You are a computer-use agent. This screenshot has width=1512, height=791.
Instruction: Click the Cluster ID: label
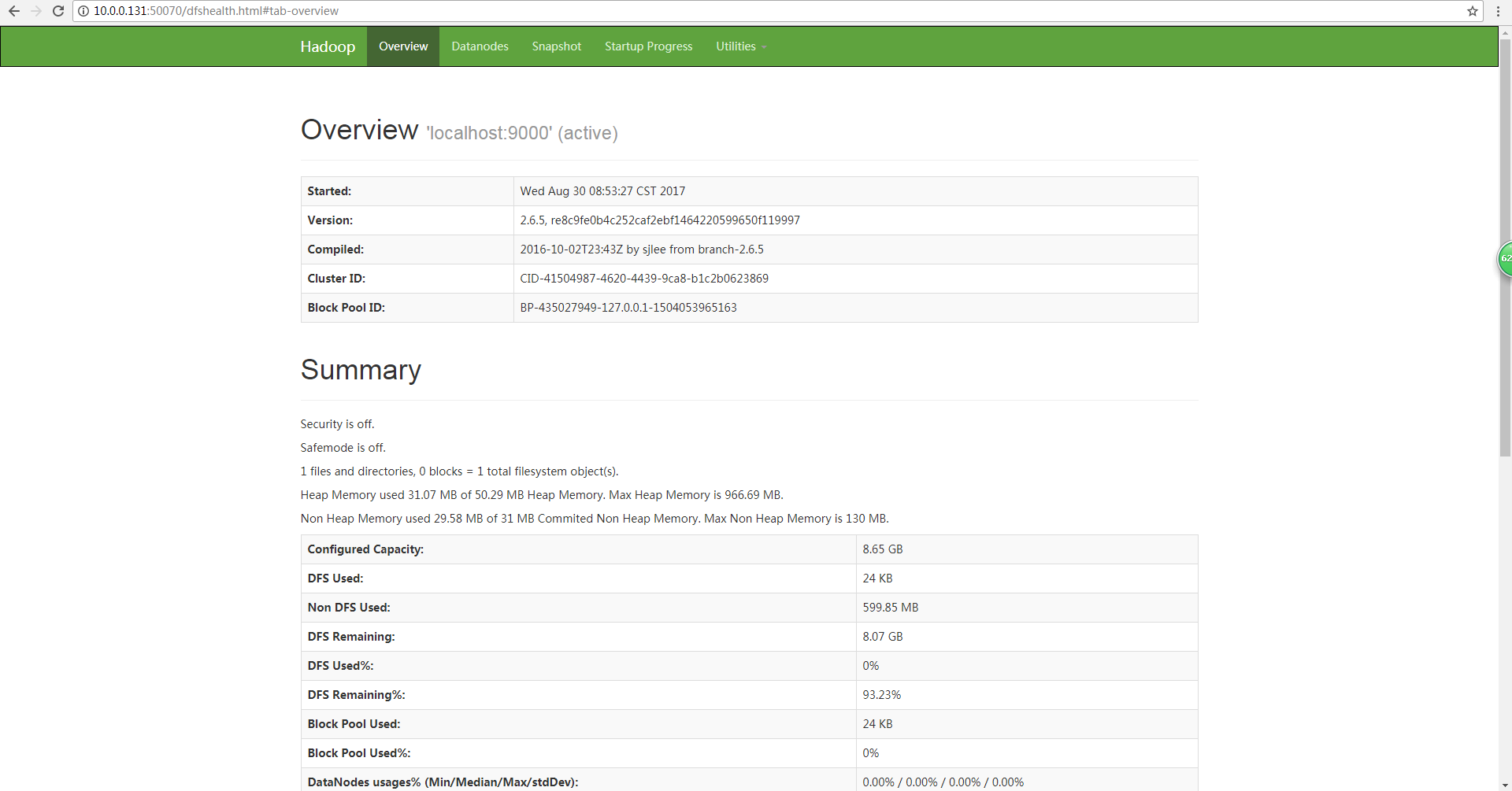336,279
